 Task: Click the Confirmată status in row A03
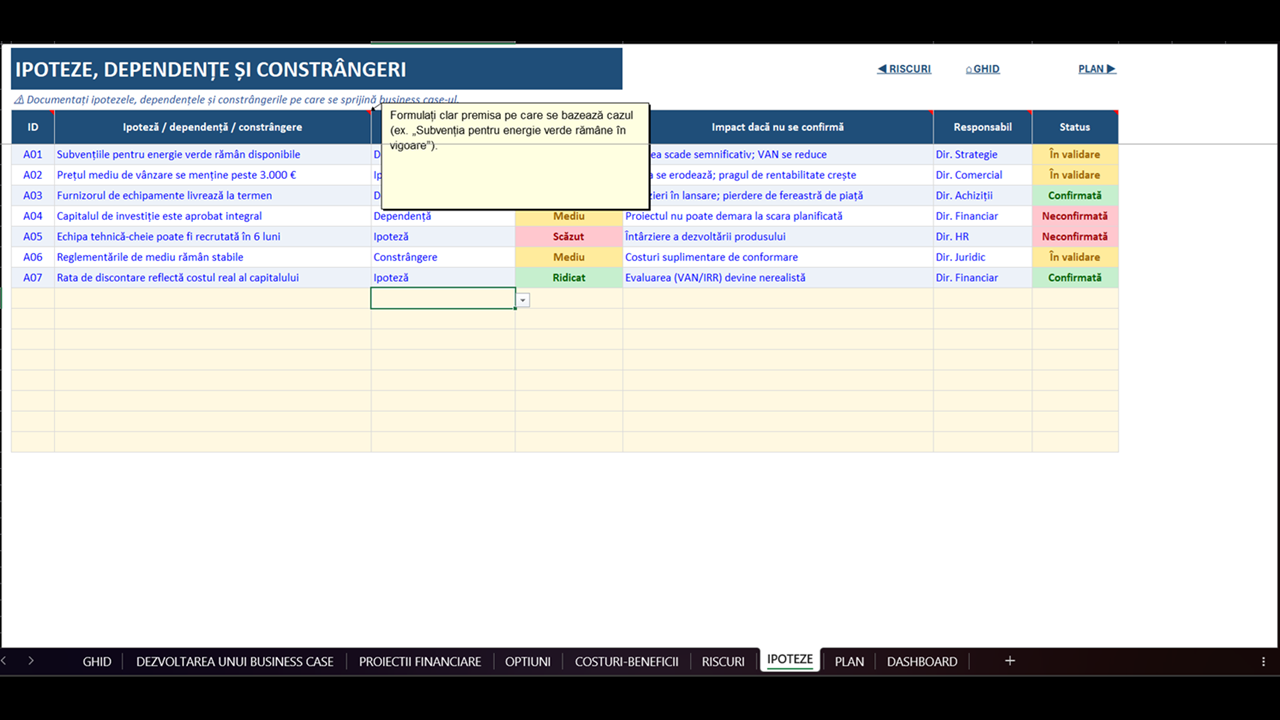click(1075, 196)
